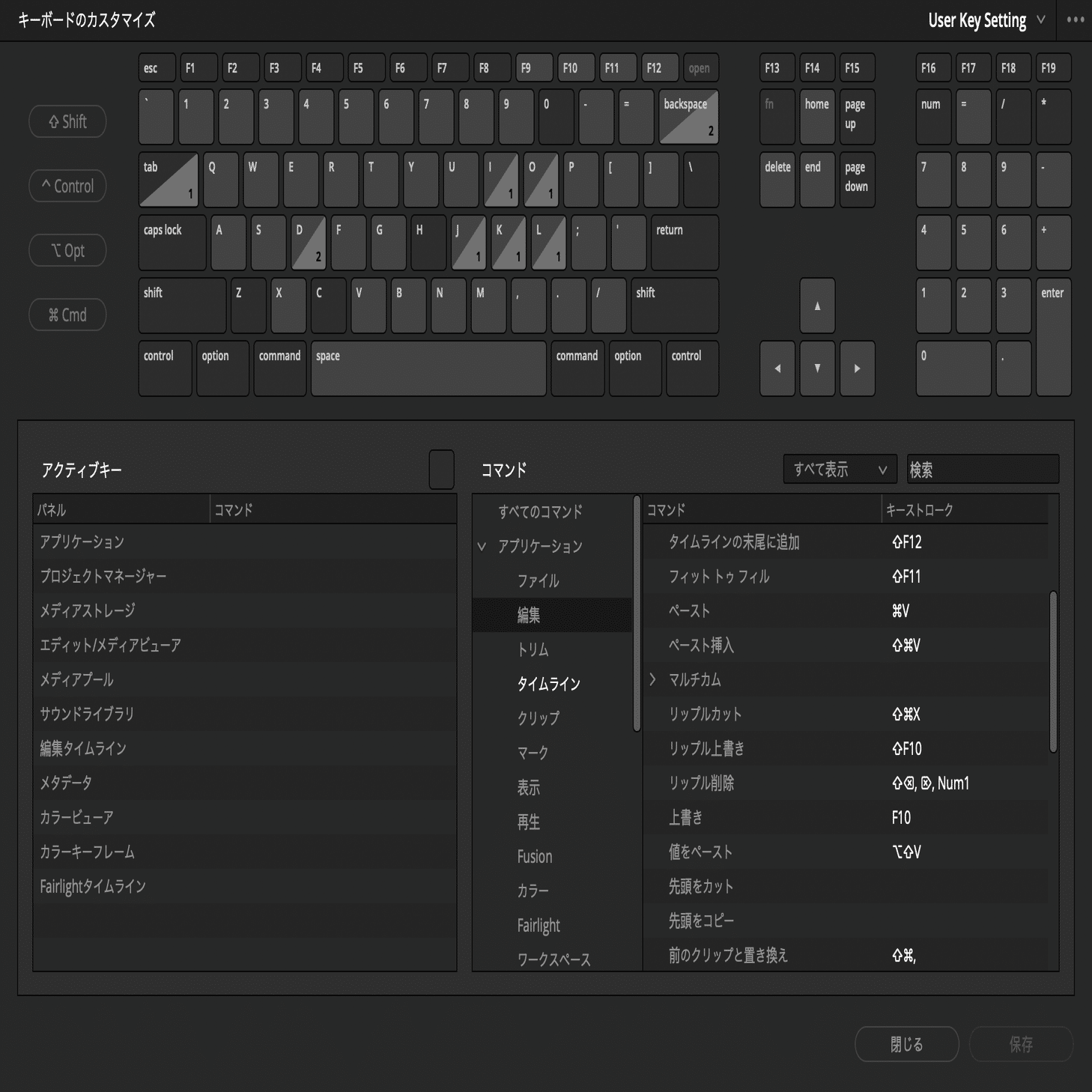Click the esc key on the virtual keyboard
The image size is (1092, 1092).
pos(155,67)
